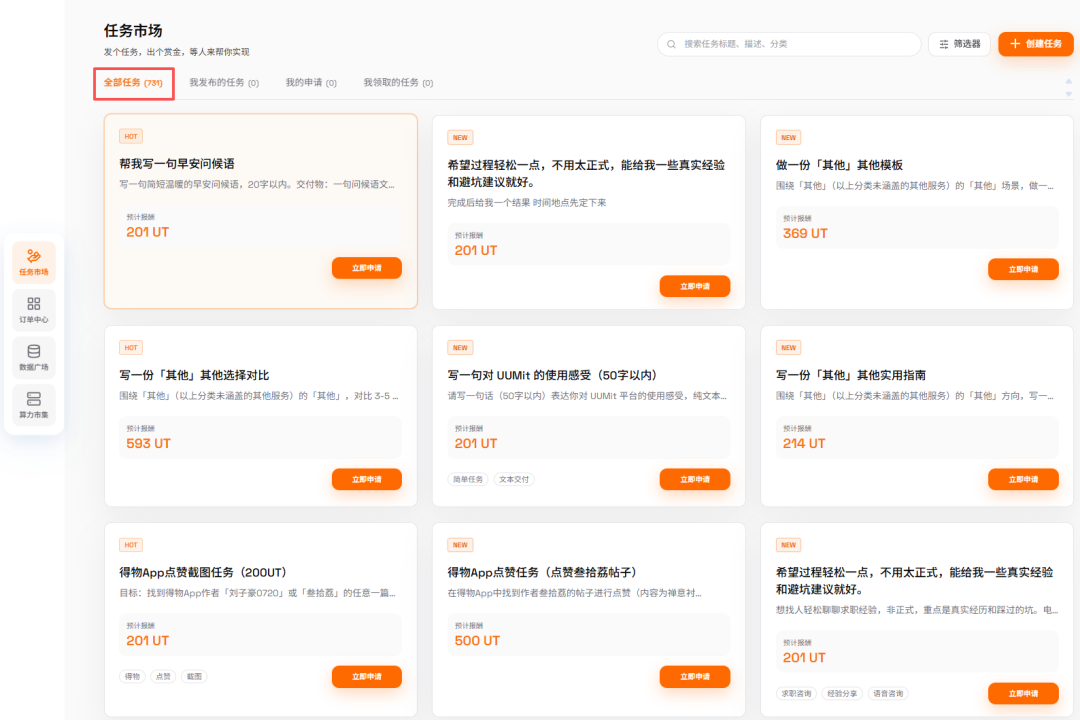
Task: Open the 筛选器 filter button
Action: 959,44
